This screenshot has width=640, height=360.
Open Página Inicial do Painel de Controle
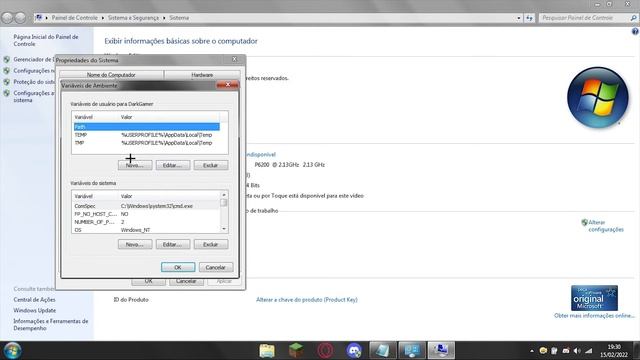tap(46, 40)
